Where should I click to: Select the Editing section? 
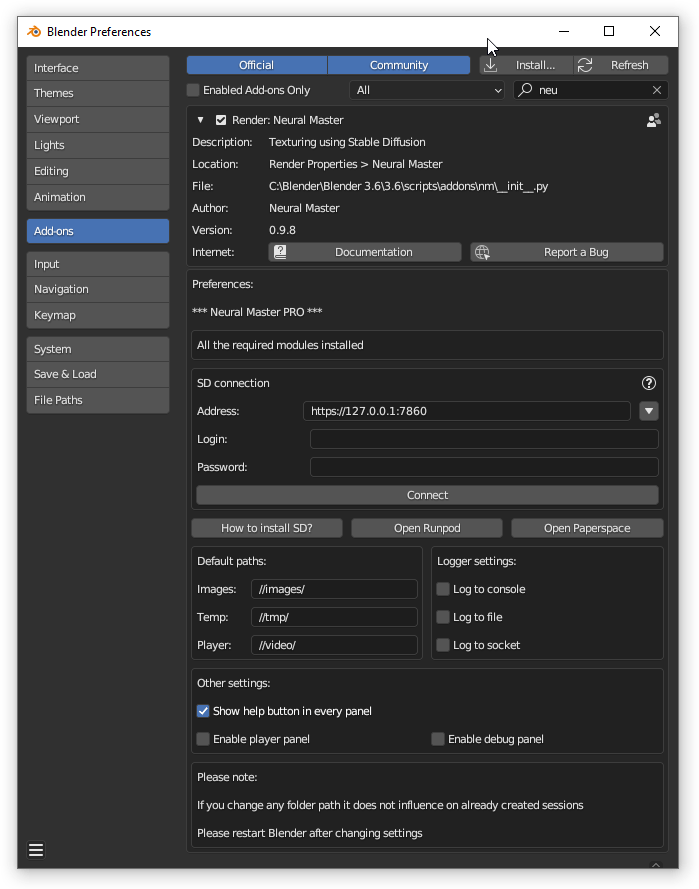click(x=98, y=171)
